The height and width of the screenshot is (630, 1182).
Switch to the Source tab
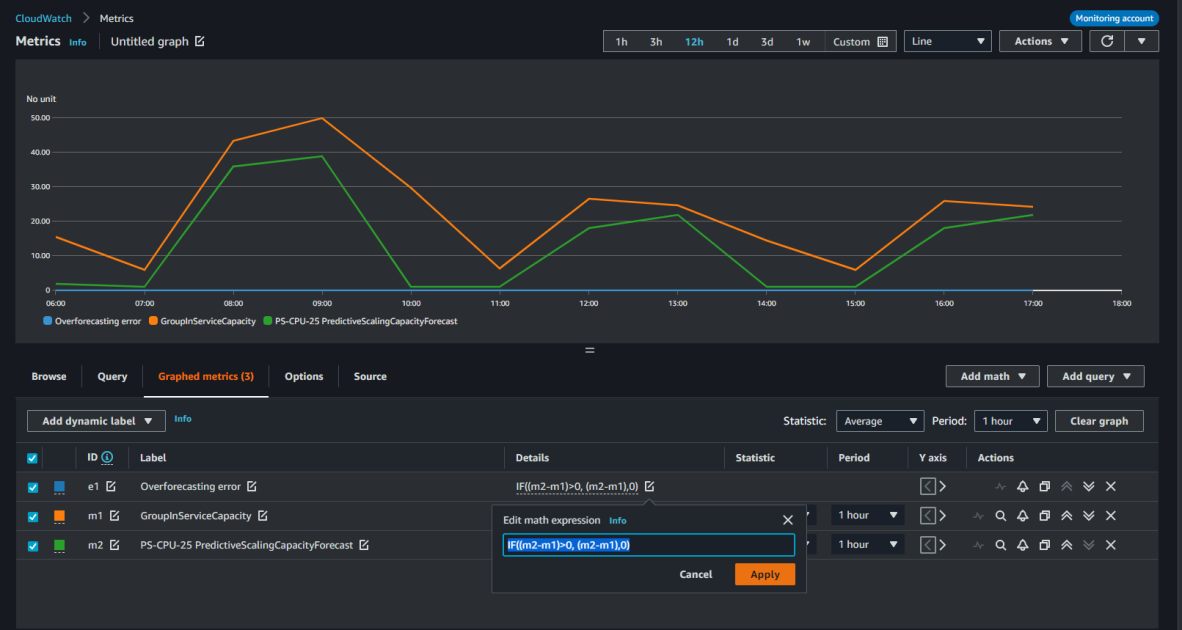tap(370, 376)
